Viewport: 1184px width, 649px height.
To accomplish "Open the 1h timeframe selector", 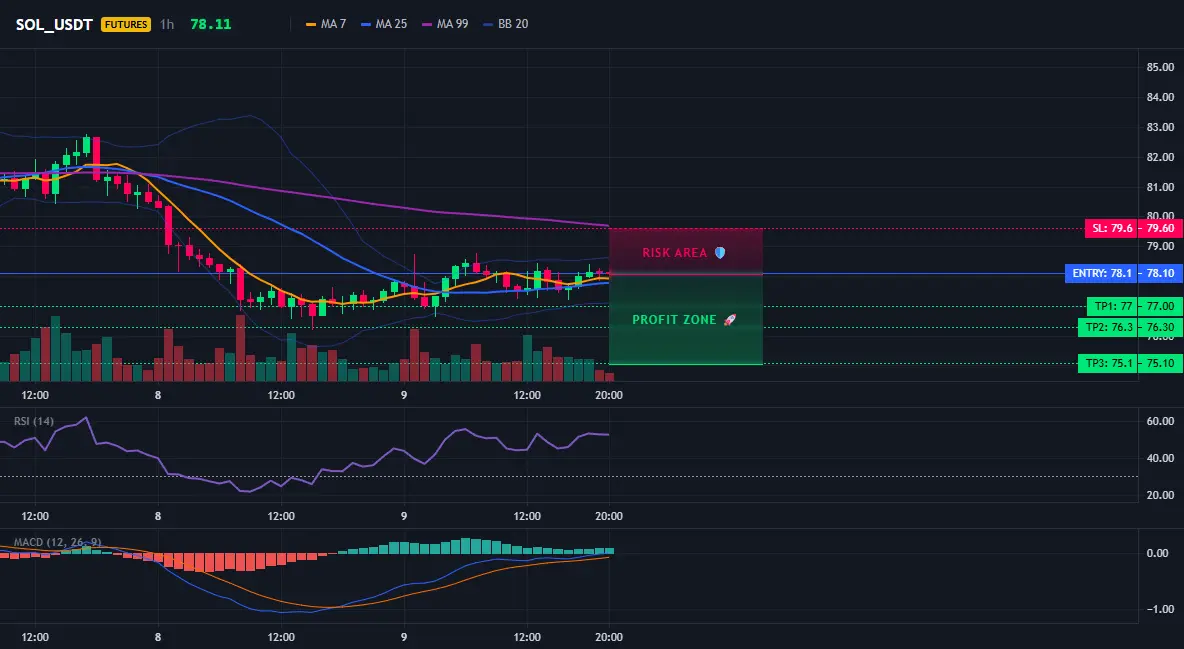I will 167,24.
